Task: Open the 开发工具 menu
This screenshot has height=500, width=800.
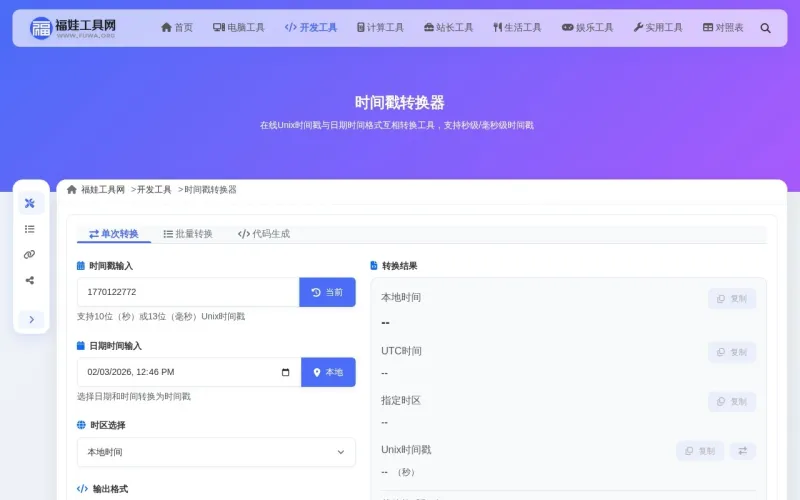Action: (x=311, y=28)
